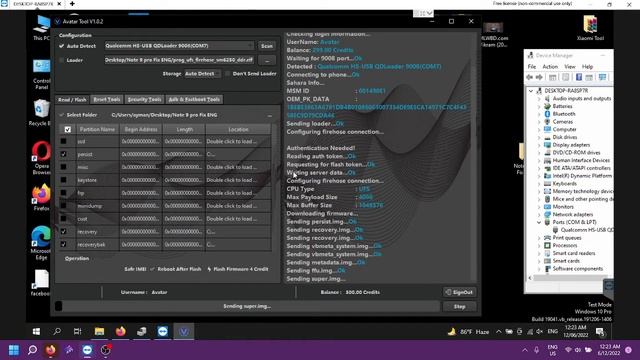Open File Explorer on the remote taskbar

pyautogui.click(x=99, y=331)
